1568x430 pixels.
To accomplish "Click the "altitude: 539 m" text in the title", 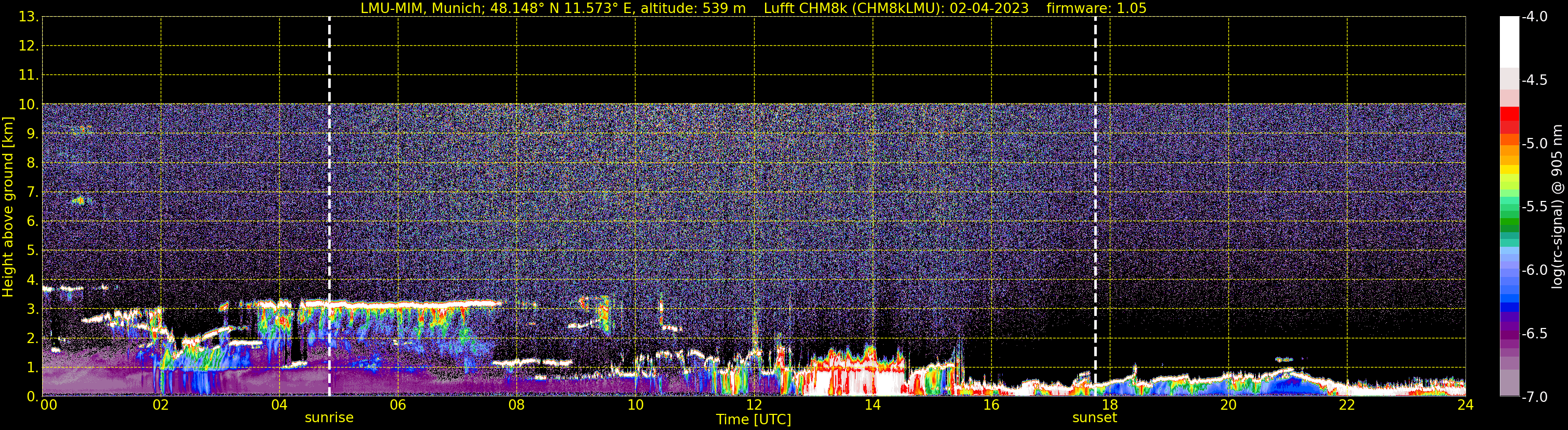I will (693, 8).
